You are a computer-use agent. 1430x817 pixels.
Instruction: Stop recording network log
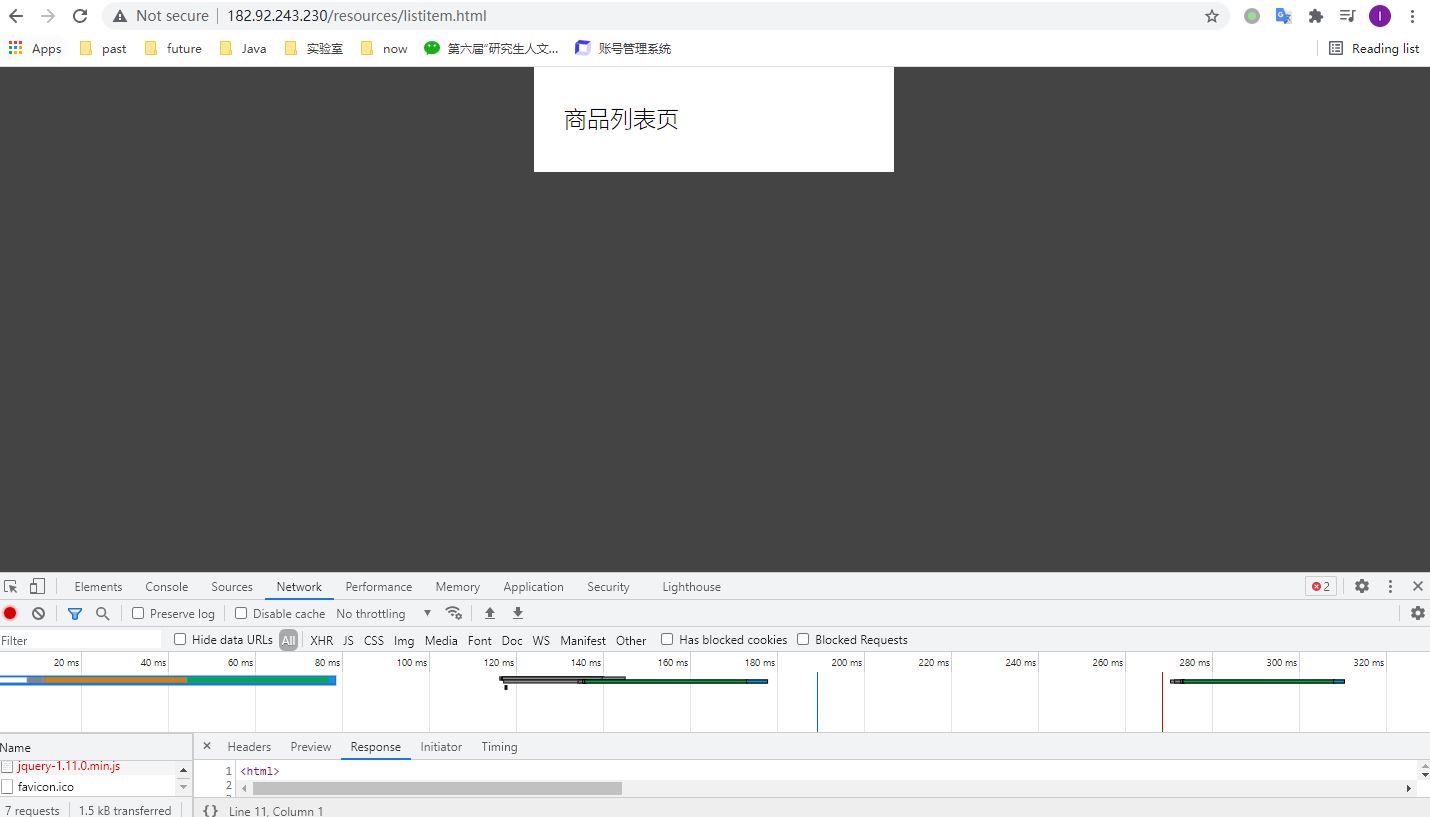(10, 613)
